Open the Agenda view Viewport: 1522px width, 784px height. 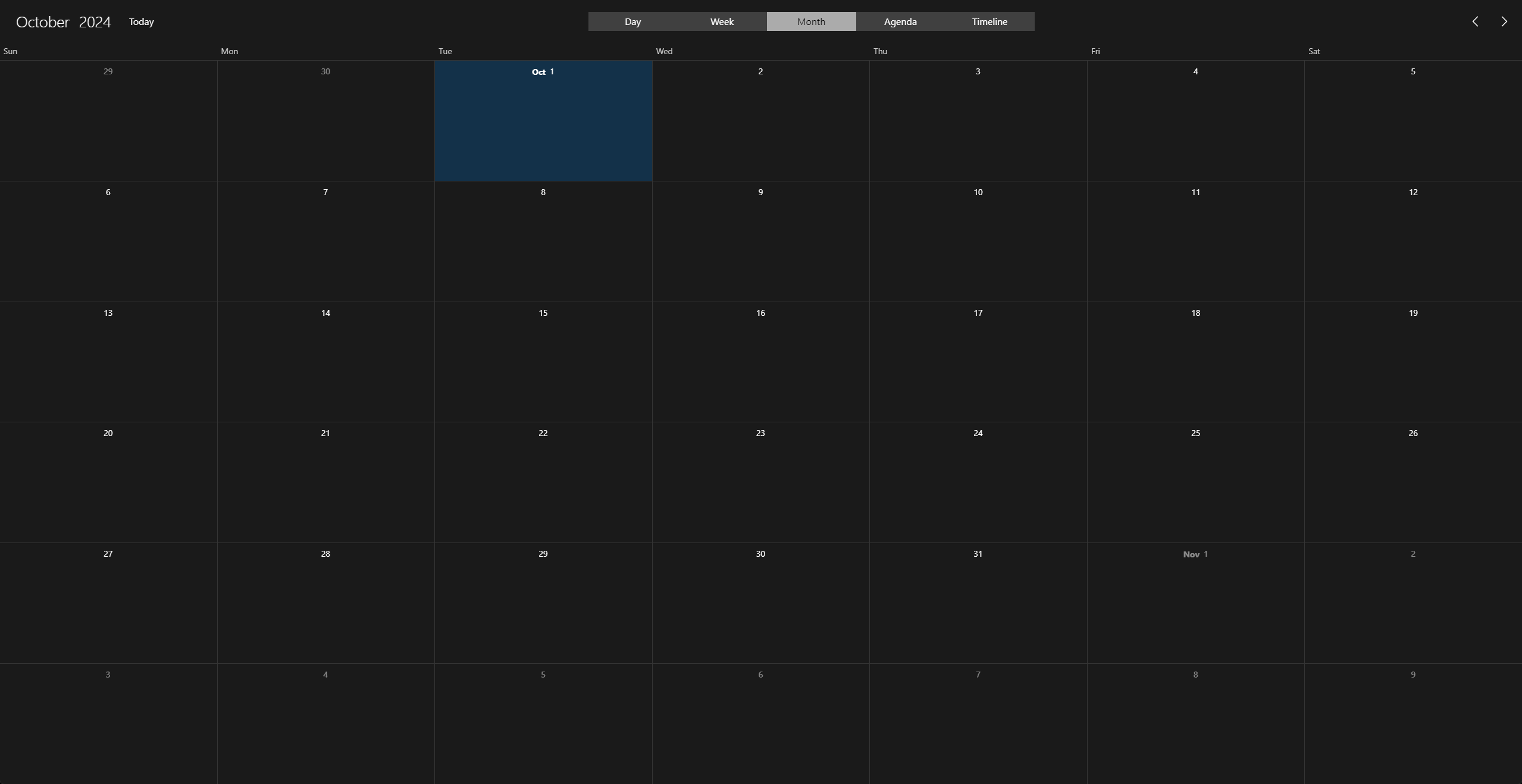pyautogui.click(x=900, y=21)
